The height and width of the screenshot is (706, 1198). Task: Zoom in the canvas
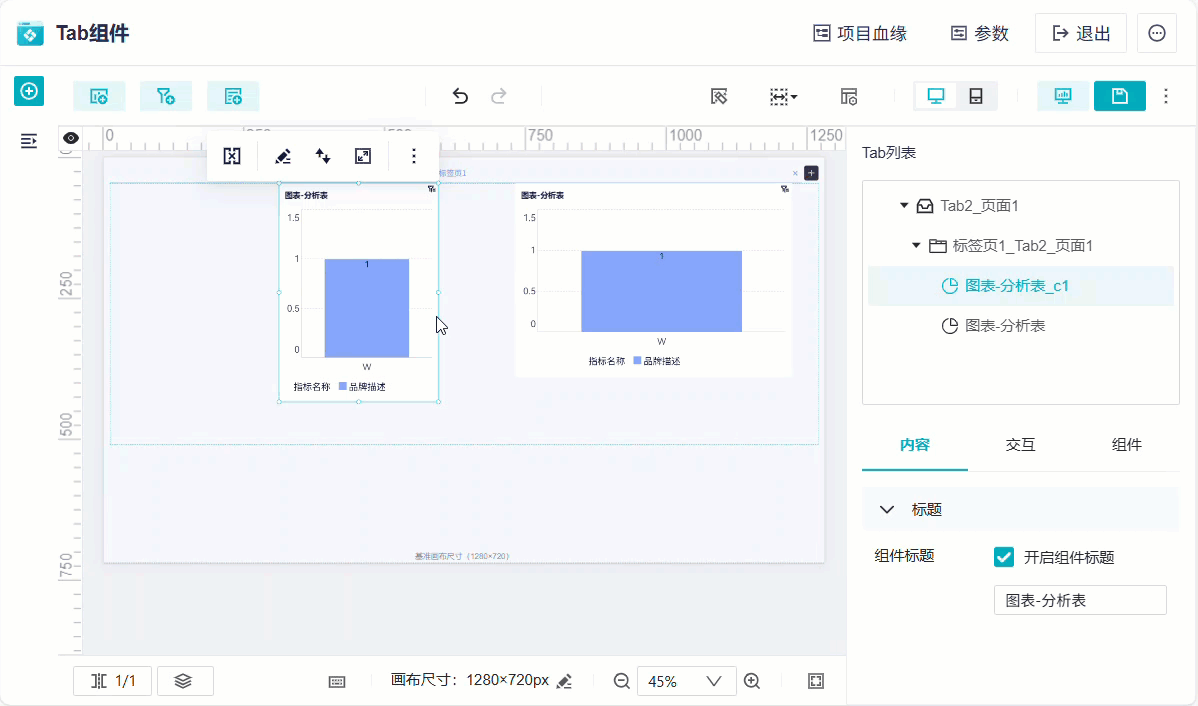752,681
